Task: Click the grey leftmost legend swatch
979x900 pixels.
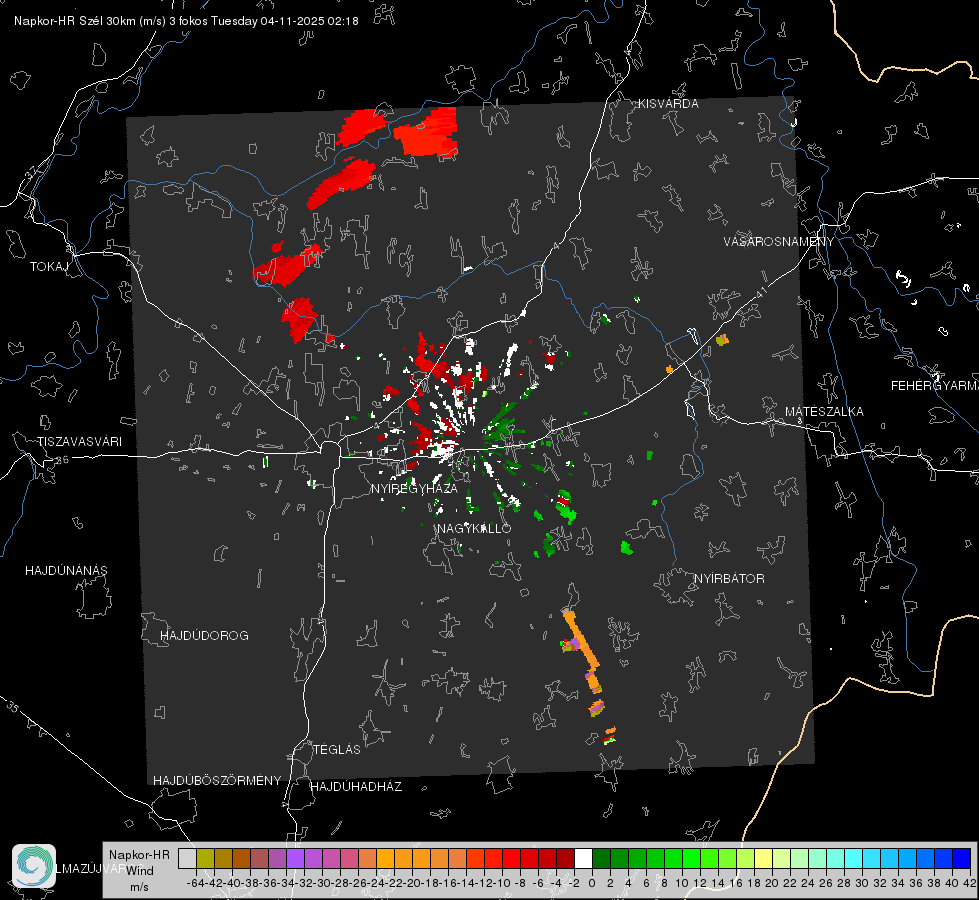Action: (187, 859)
